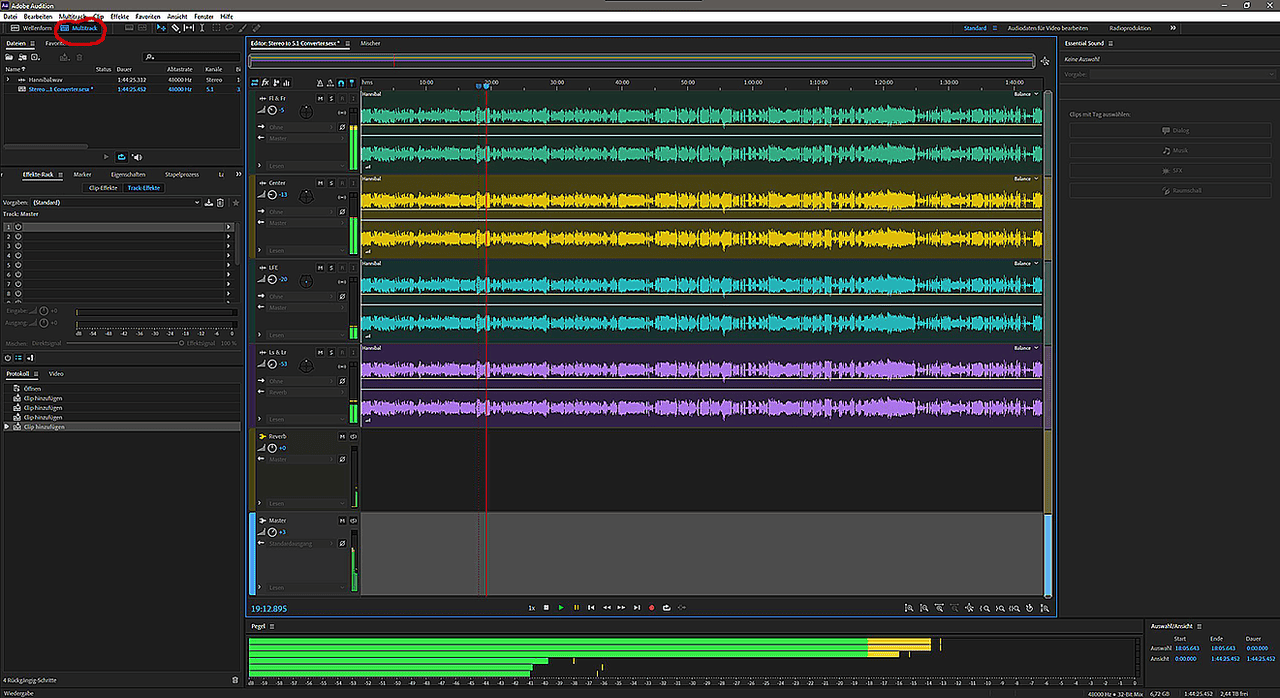Select Stereo...1 Converter.sesx file row
Screen dimensions: 1280x698
click(121, 89)
